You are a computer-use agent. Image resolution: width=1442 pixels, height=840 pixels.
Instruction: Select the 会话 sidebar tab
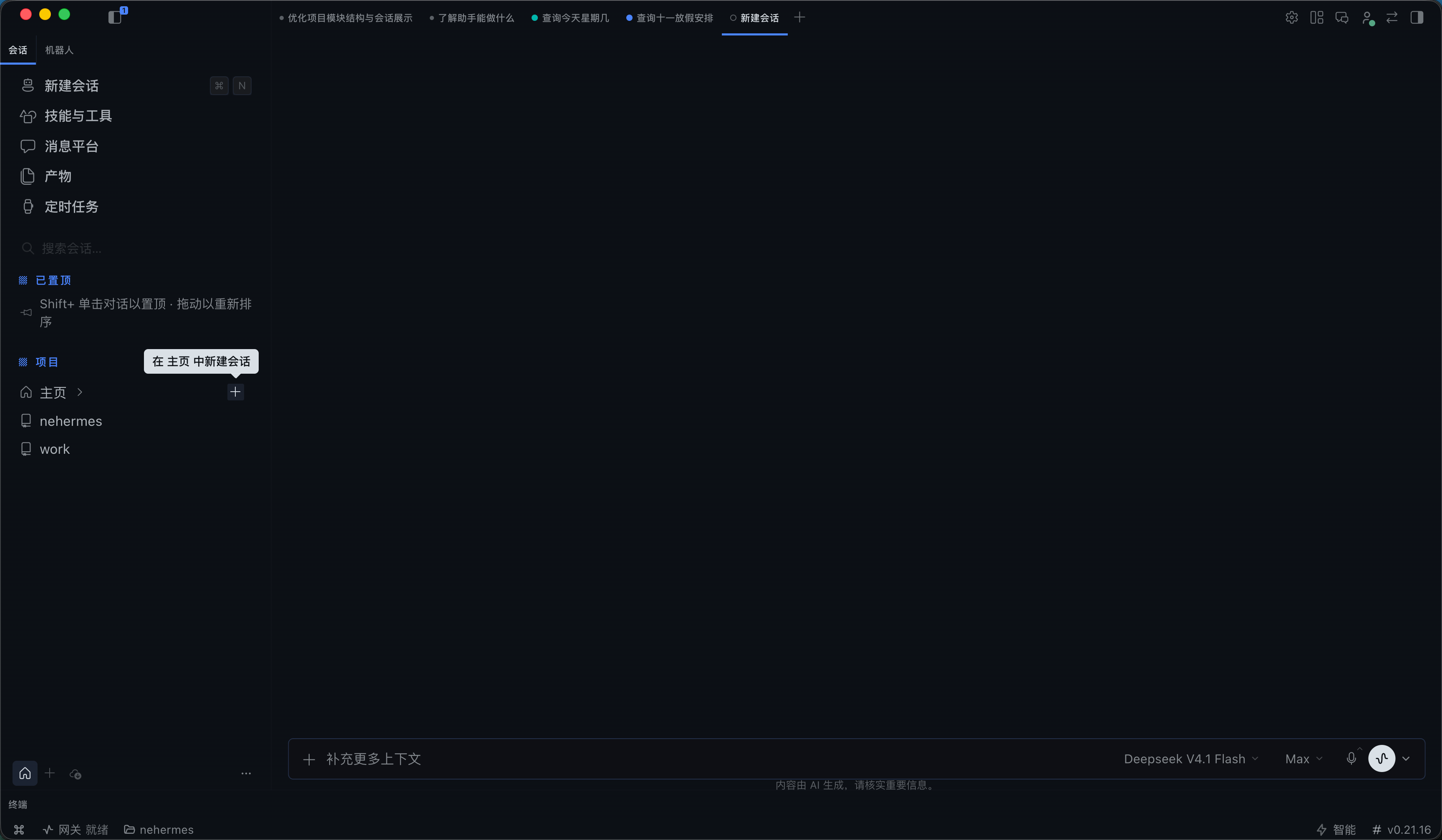[x=18, y=50]
